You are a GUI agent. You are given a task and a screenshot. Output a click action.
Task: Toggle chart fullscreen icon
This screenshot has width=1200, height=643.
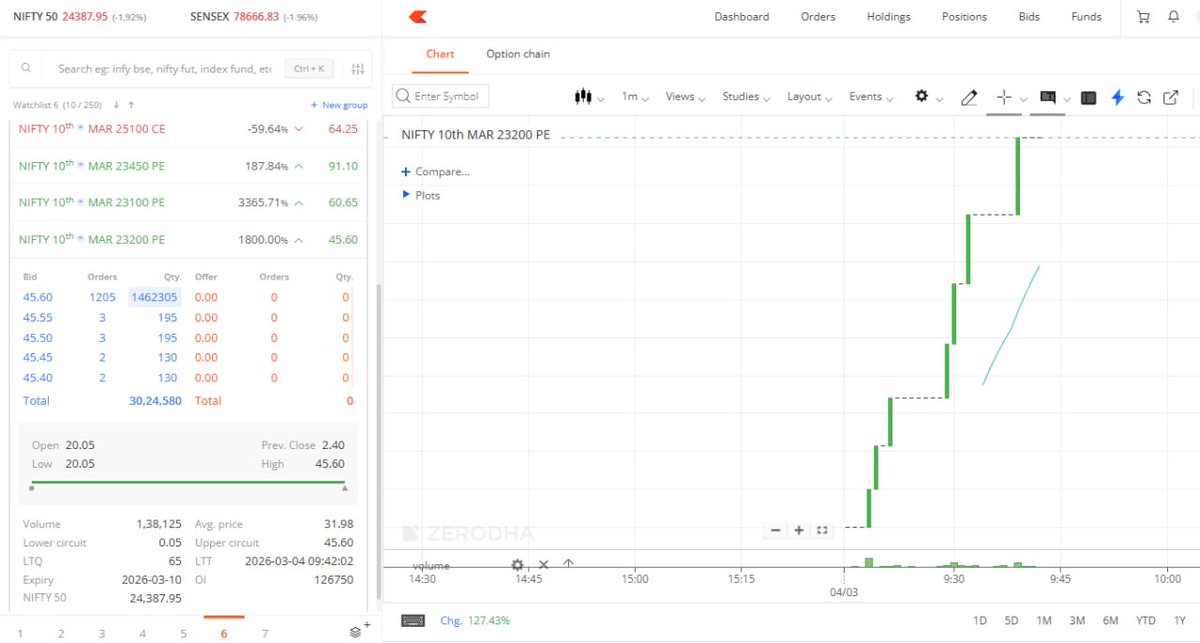822,530
